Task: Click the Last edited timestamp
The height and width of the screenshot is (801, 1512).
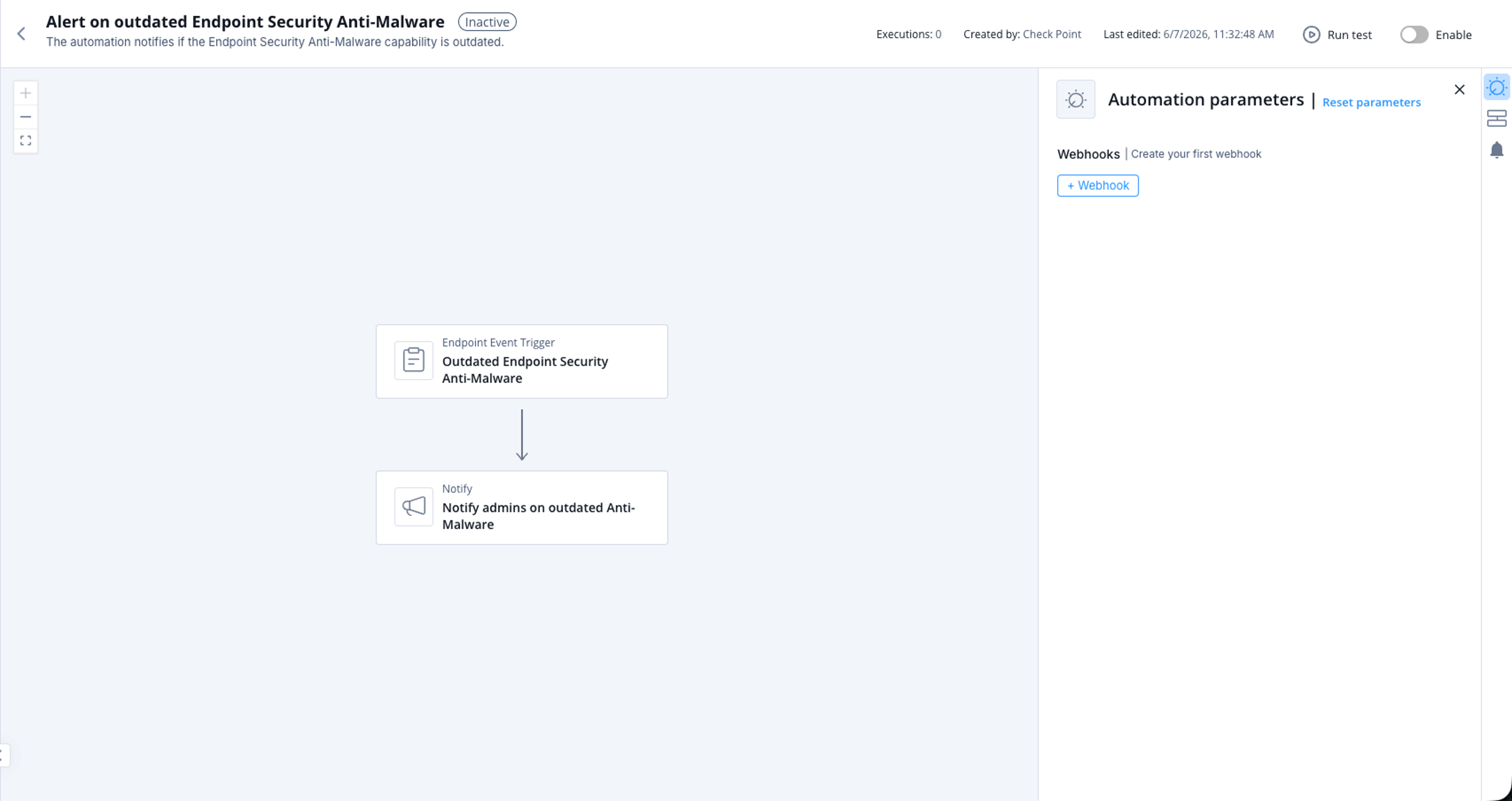Action: 1188,34
